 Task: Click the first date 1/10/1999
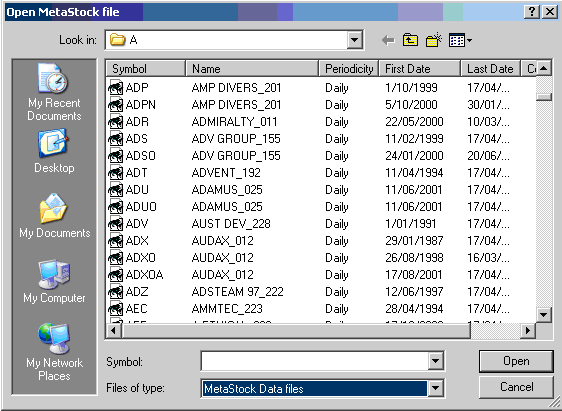click(x=411, y=88)
